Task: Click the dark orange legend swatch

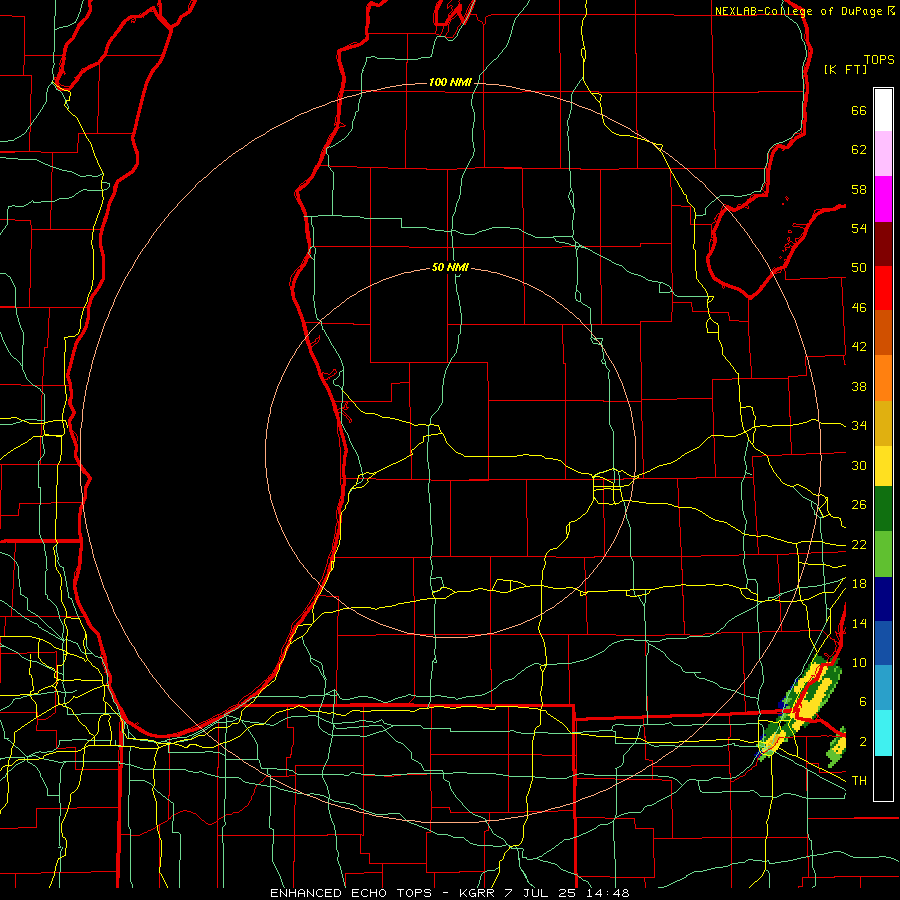Action: [x=883, y=333]
